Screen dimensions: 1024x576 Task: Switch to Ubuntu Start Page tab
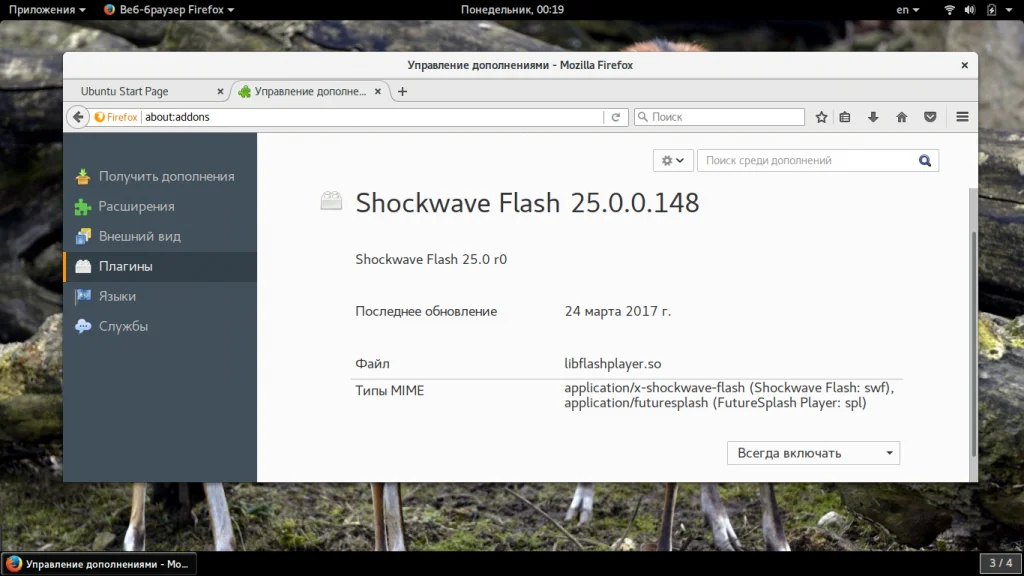(x=125, y=91)
